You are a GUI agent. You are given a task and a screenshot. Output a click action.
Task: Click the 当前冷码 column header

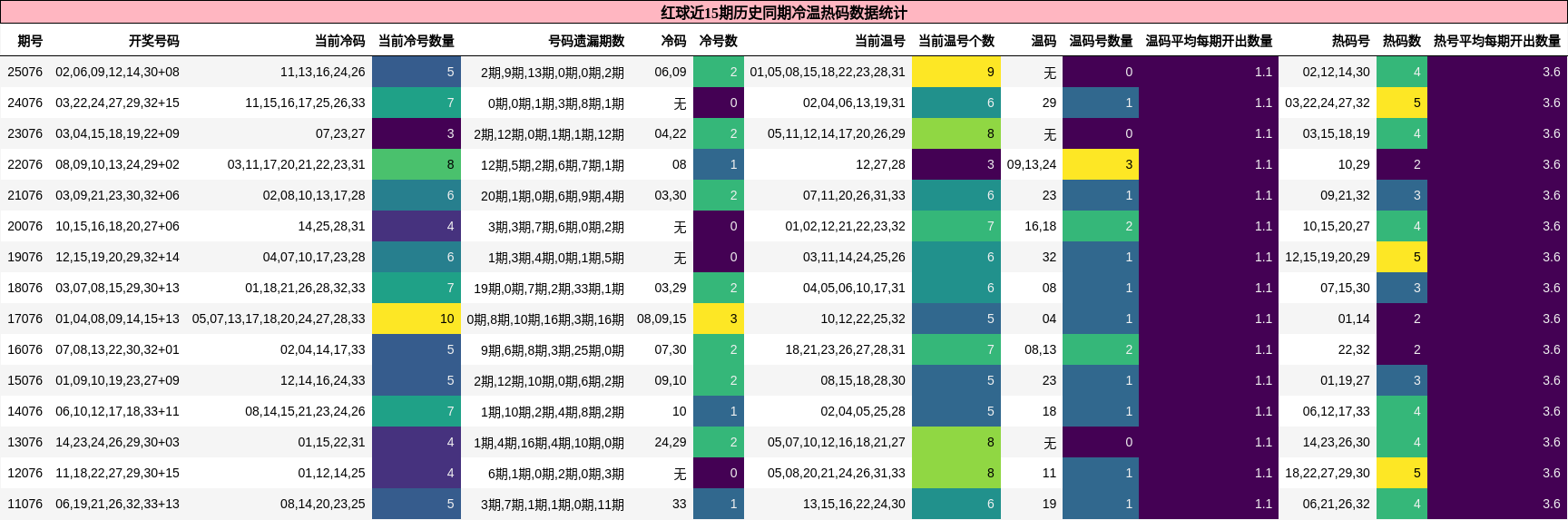[x=339, y=41]
